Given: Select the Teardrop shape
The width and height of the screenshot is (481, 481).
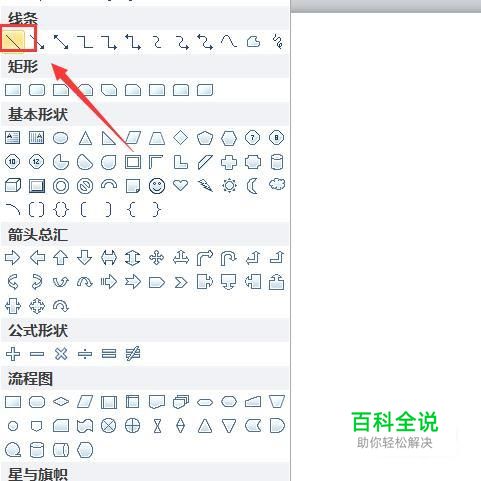Looking at the screenshot, I should coord(109,162).
